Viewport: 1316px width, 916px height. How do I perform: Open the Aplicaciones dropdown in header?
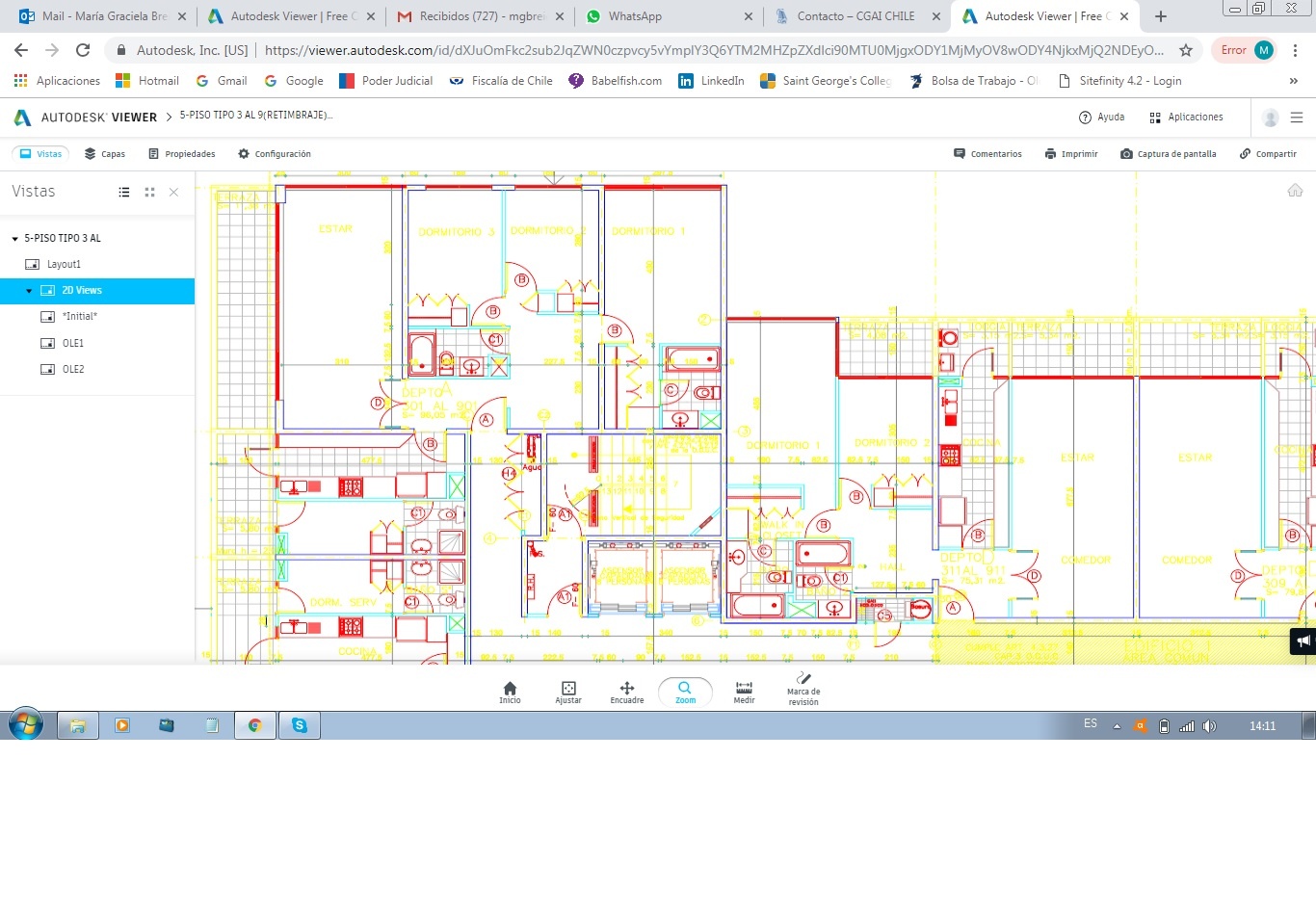click(x=1186, y=118)
